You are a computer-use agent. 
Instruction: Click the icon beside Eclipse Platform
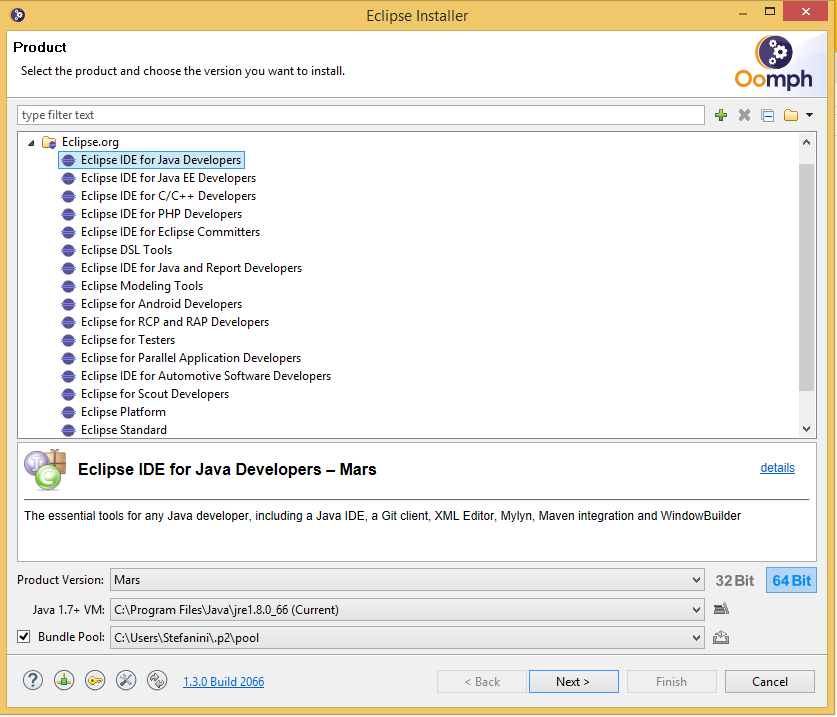pyautogui.click(x=68, y=413)
